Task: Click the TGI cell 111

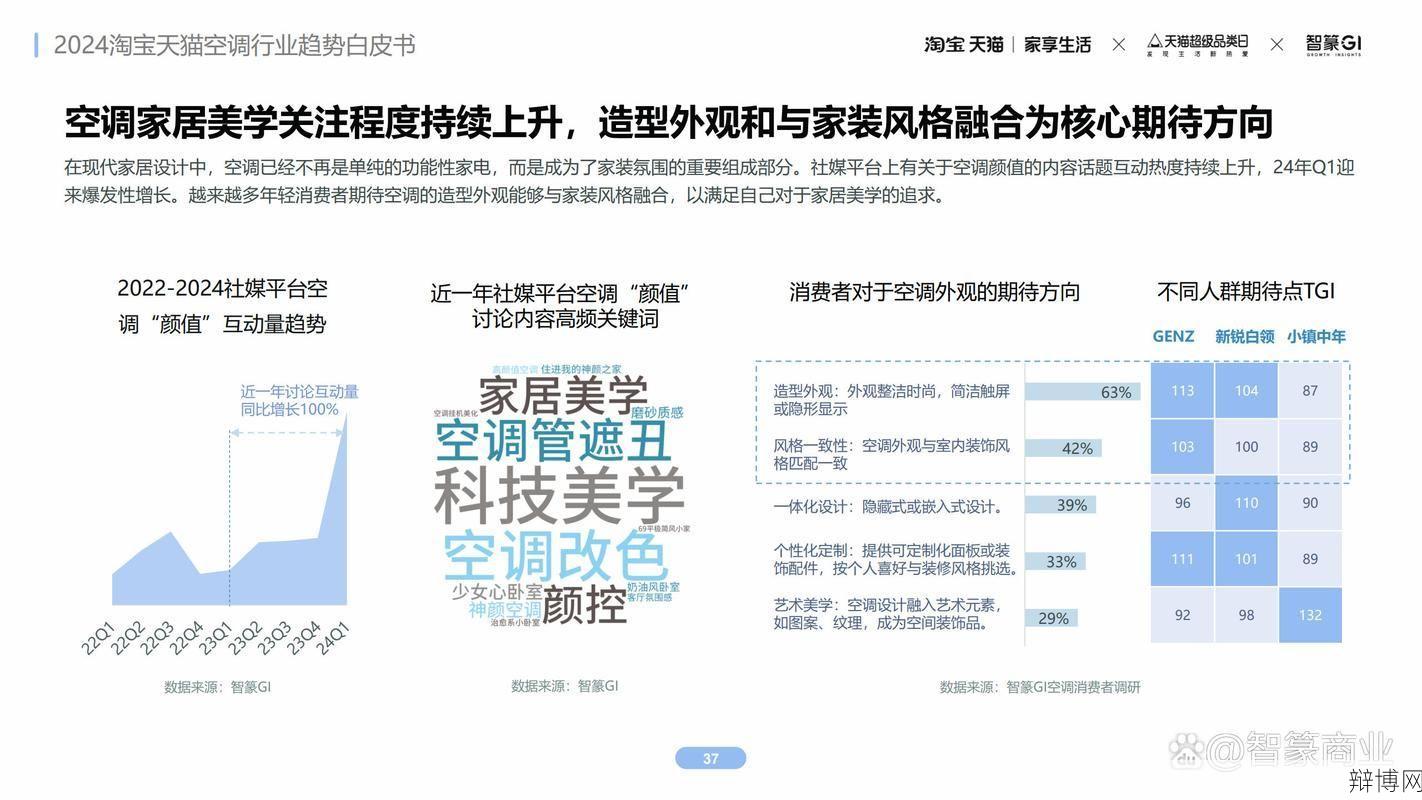Action: (1182, 559)
